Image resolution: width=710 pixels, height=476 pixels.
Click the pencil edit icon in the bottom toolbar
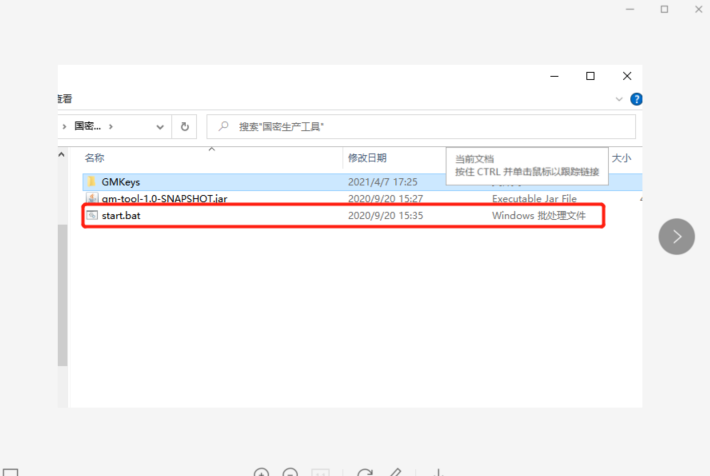tap(395, 472)
